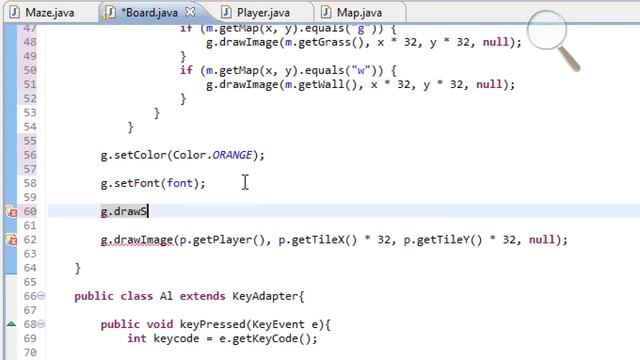This screenshot has width=640, height=360.
Task: Click line number 58 in gutter
Action: point(30,183)
